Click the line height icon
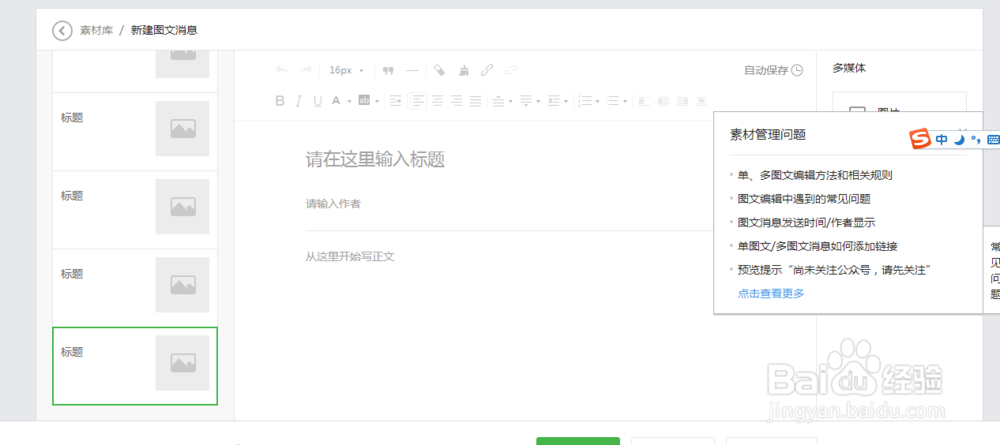Screen dimensions: 1000x445 pyautogui.click(x=554, y=101)
